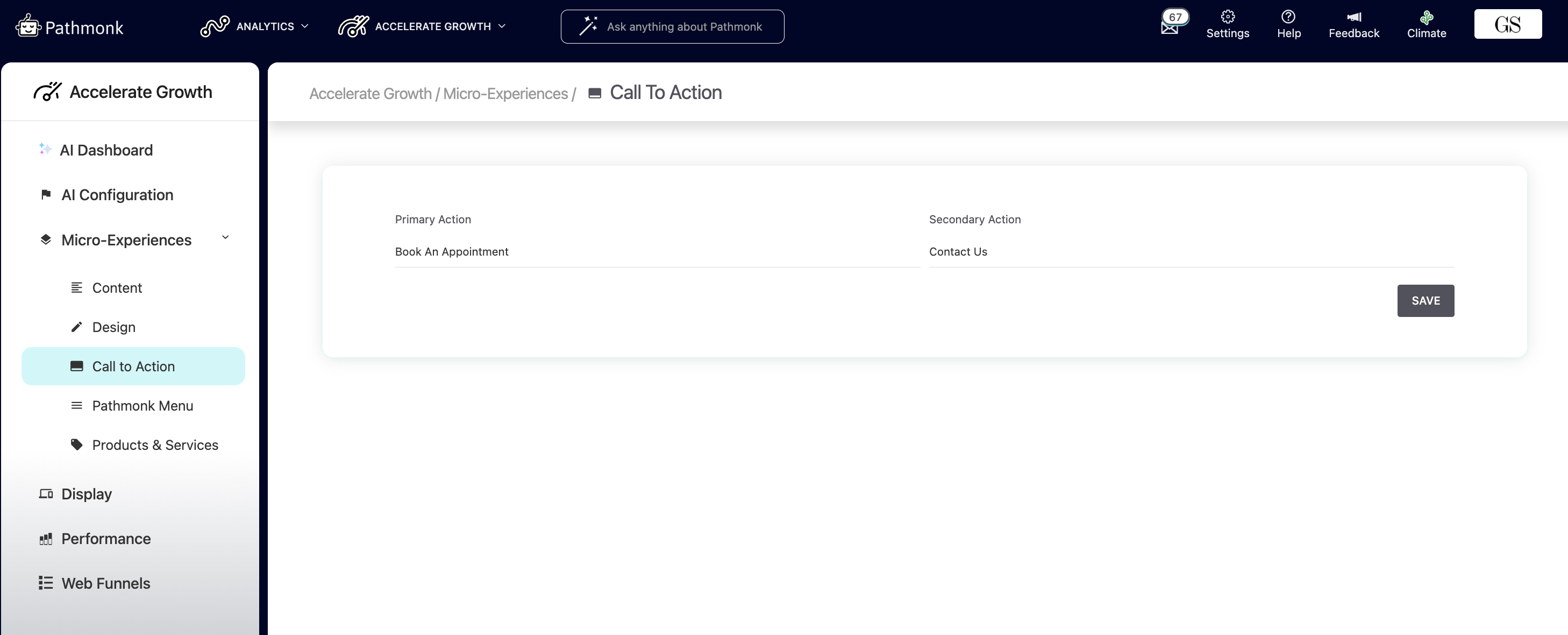Open Products & Services submenu item

click(x=155, y=445)
